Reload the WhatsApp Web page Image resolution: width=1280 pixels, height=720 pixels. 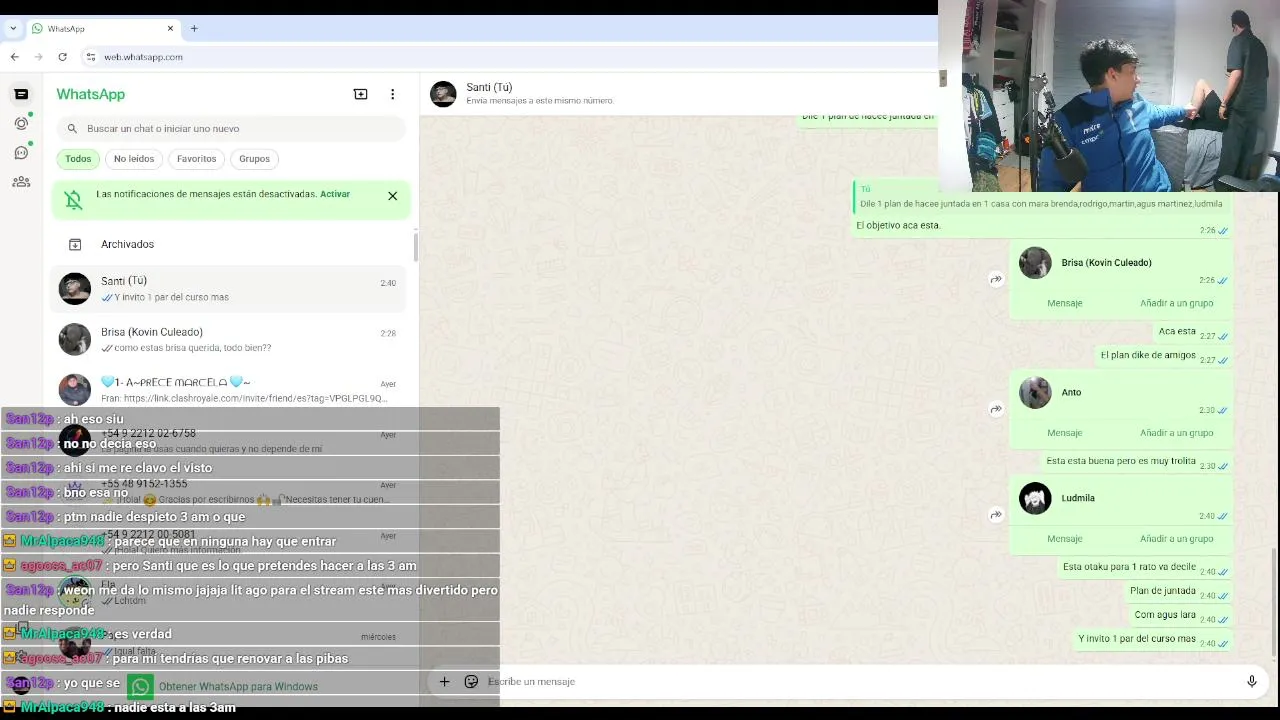(x=62, y=57)
